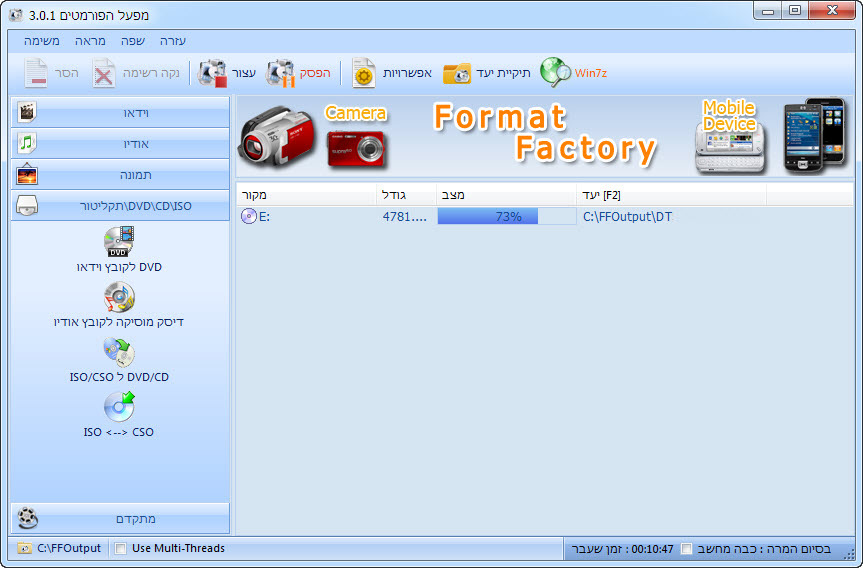Click the C:\FFOutput path in status bar
This screenshot has width=863, height=568.
click(69, 548)
